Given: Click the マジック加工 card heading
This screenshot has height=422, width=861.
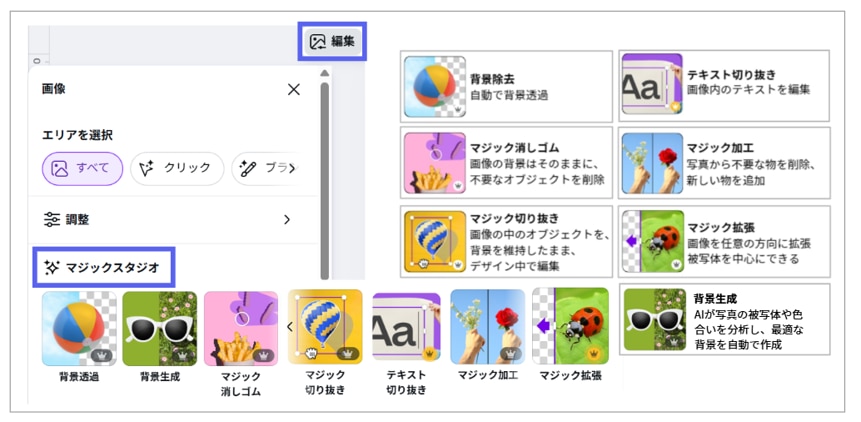Looking at the screenshot, I should [x=720, y=148].
